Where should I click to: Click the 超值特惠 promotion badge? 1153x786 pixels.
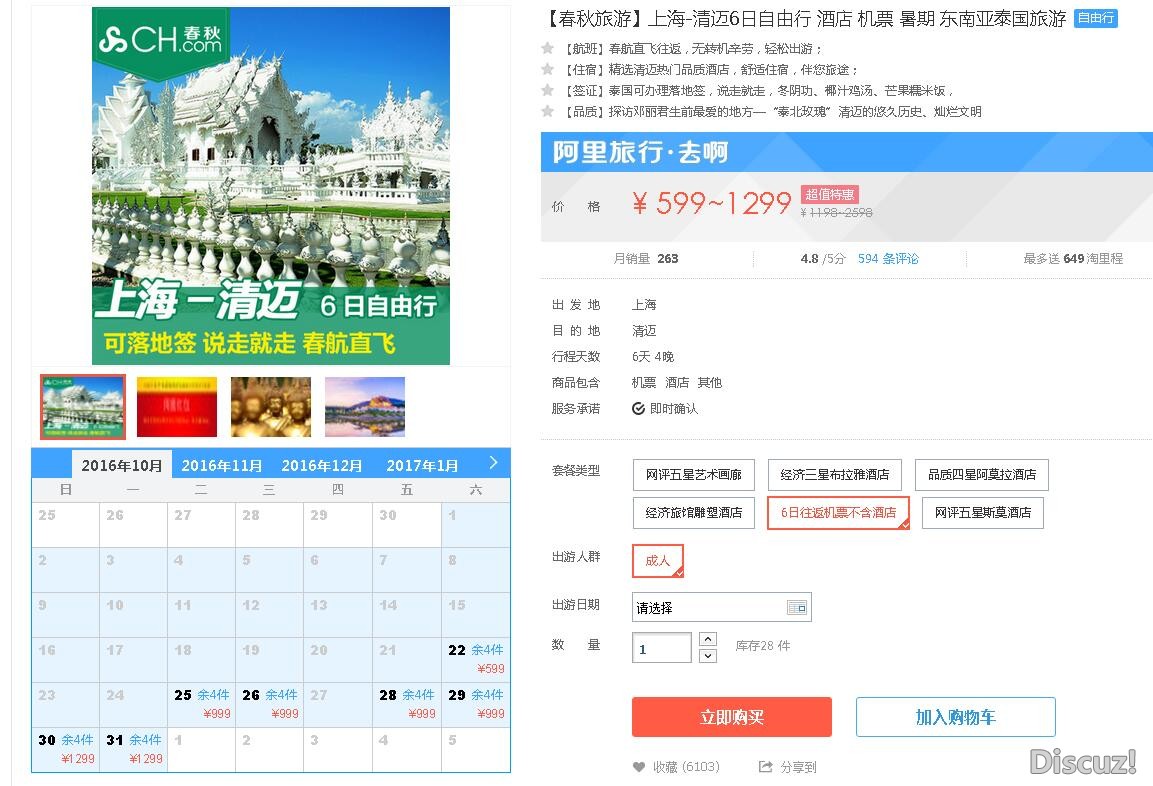tap(829, 194)
